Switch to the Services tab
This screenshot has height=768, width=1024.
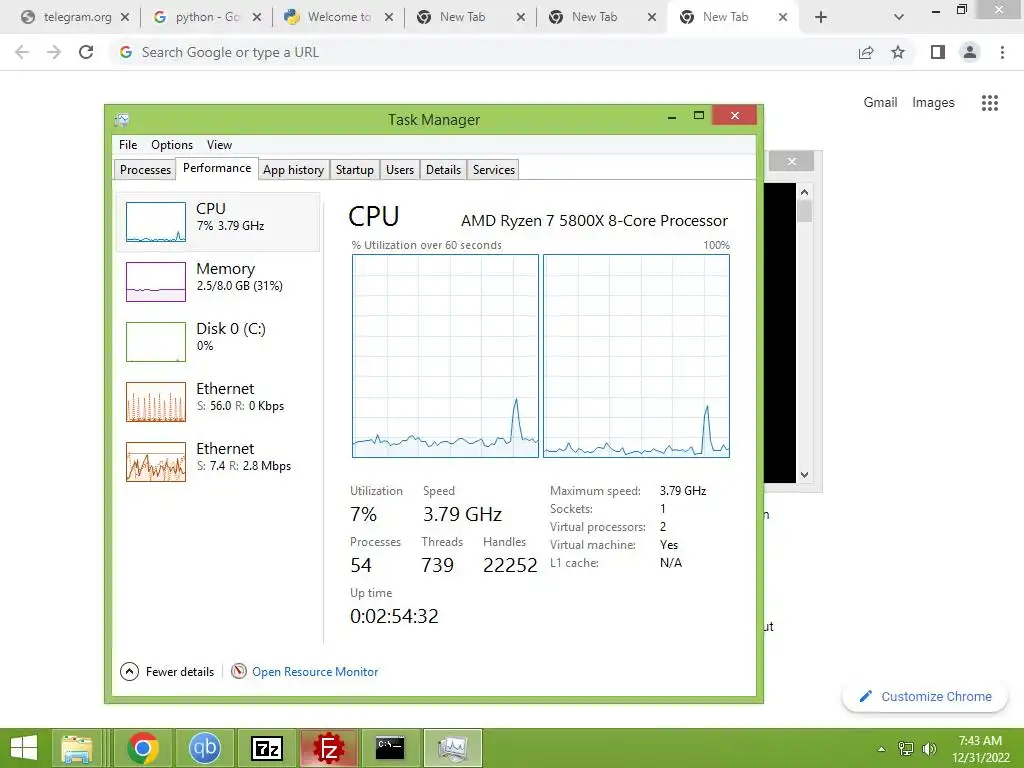(494, 170)
